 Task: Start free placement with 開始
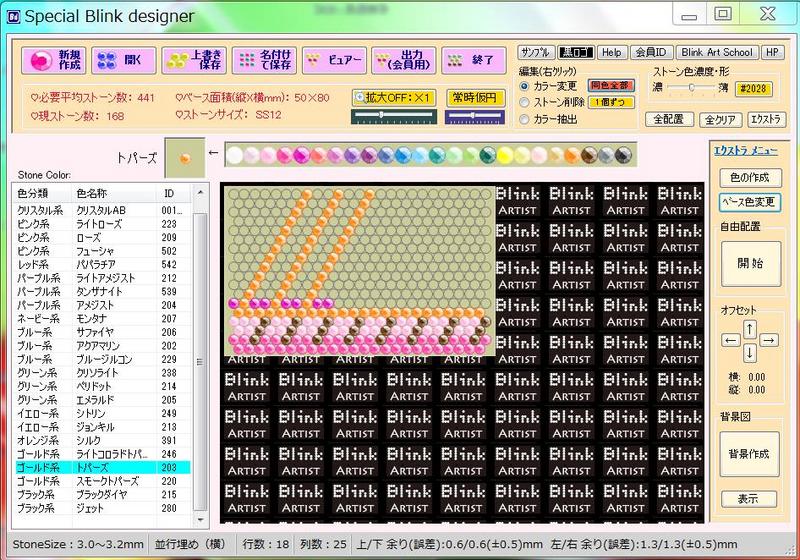tap(751, 264)
